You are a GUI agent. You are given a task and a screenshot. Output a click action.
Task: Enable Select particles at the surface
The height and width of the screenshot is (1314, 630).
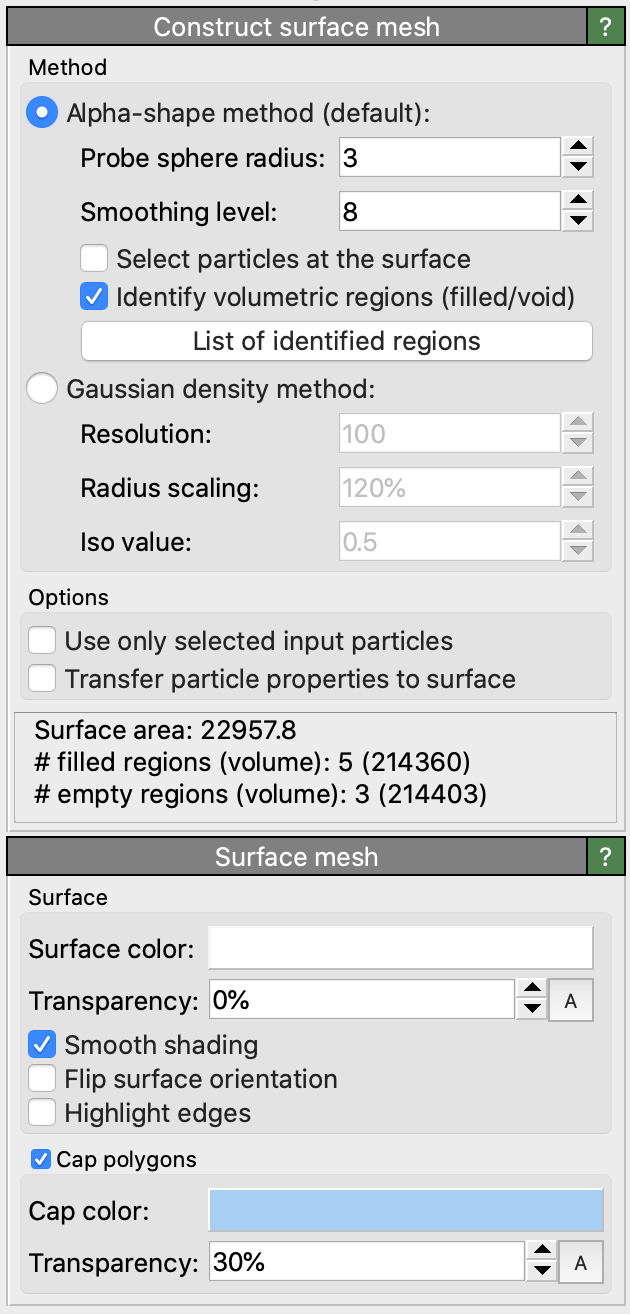point(95,259)
